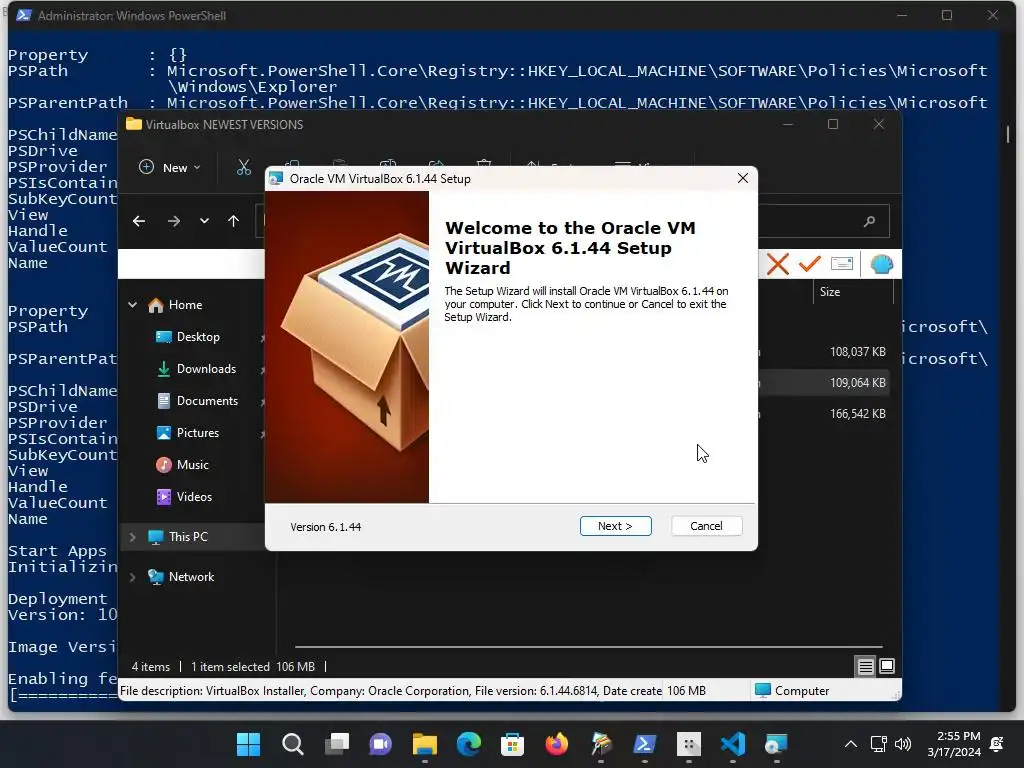Viewport: 1024px width, 768px height.
Task: Expand the Network node
Action: pyautogui.click(x=133, y=577)
